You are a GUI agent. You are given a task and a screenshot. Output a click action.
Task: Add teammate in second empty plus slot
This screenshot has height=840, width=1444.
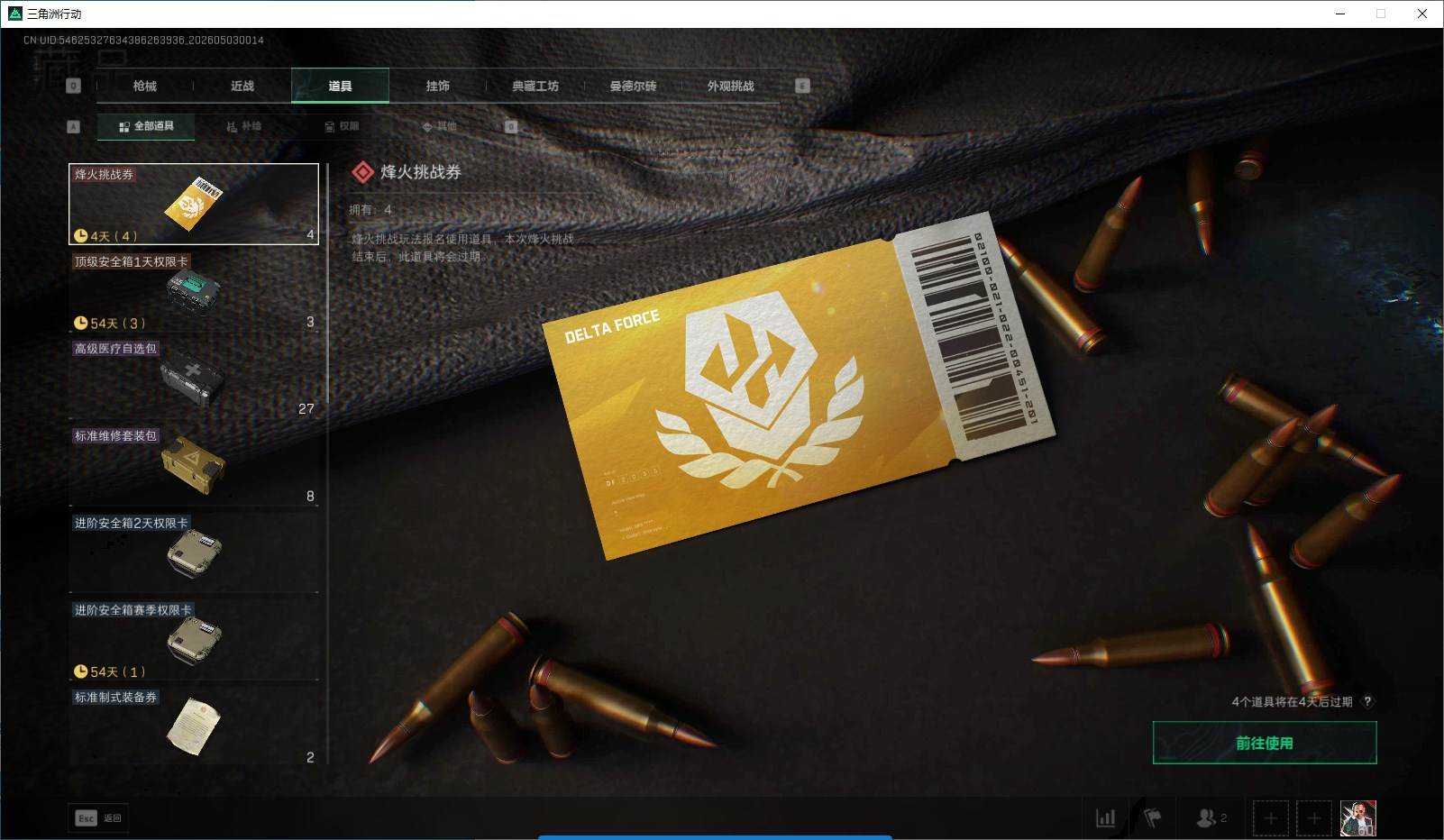click(1314, 818)
